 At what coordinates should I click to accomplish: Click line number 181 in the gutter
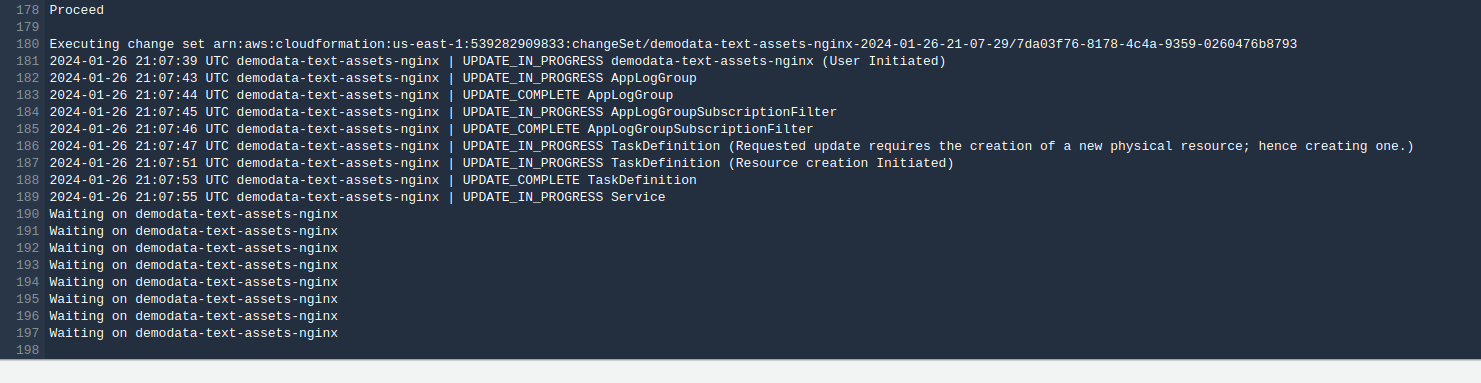tap(29, 61)
